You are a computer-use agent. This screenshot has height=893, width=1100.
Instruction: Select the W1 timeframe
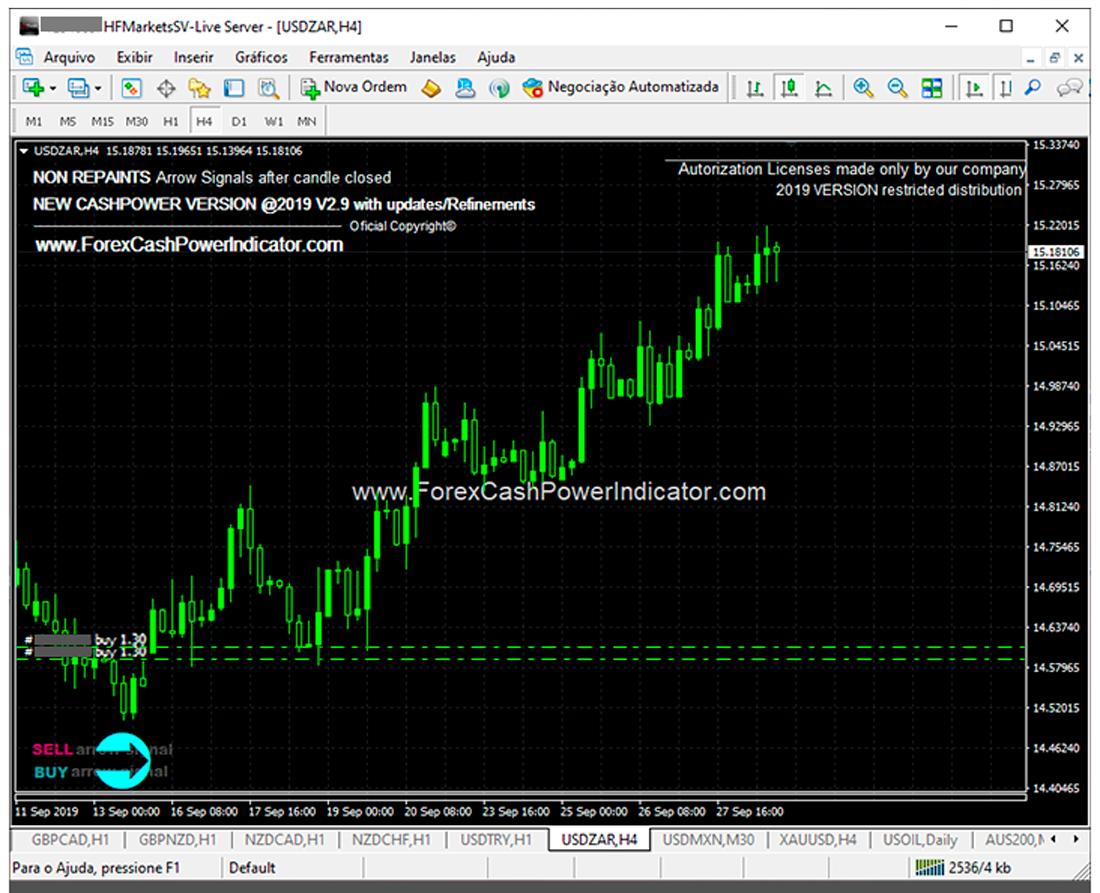tap(274, 121)
